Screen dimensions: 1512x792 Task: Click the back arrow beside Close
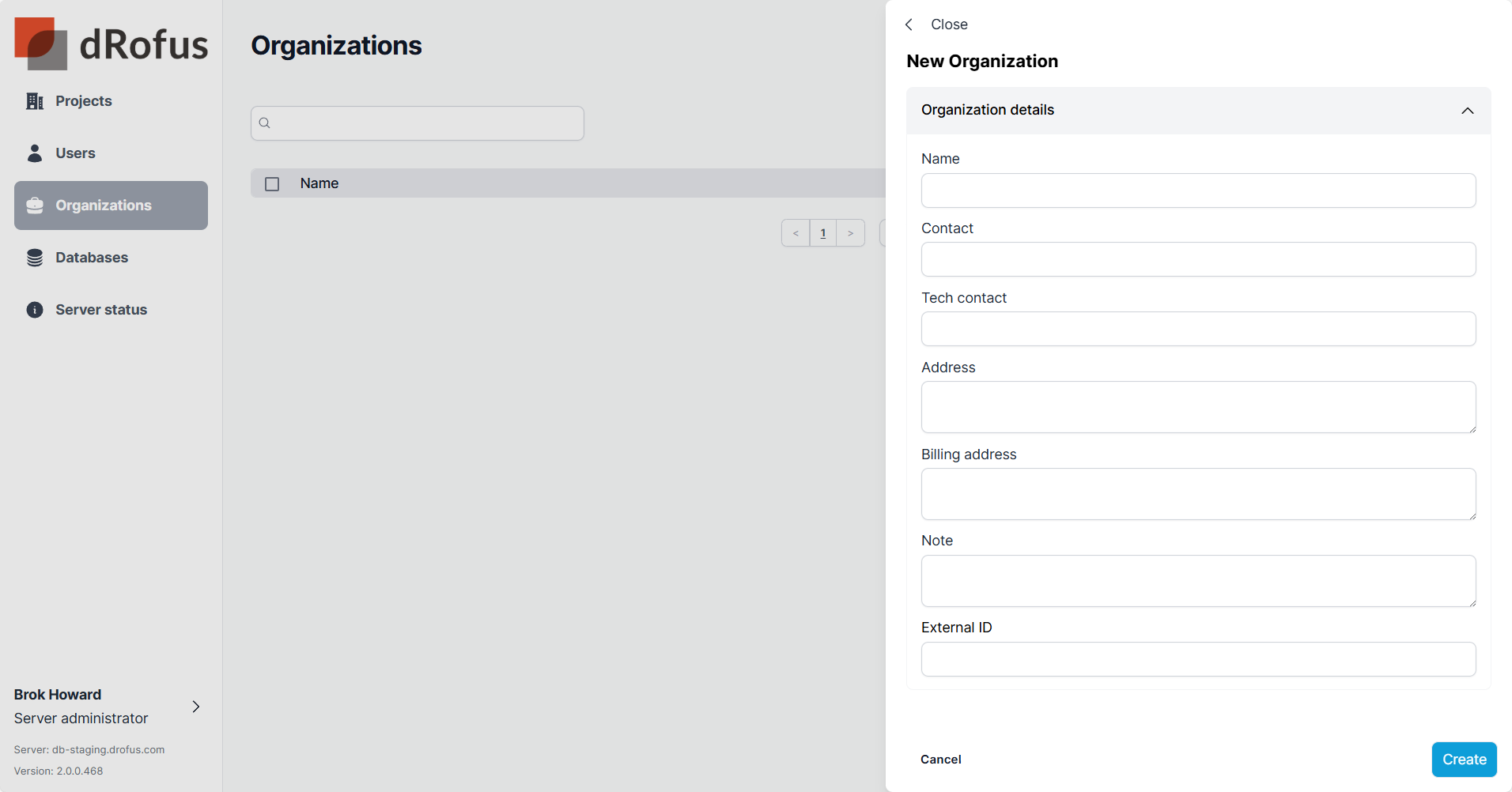pyautogui.click(x=909, y=25)
